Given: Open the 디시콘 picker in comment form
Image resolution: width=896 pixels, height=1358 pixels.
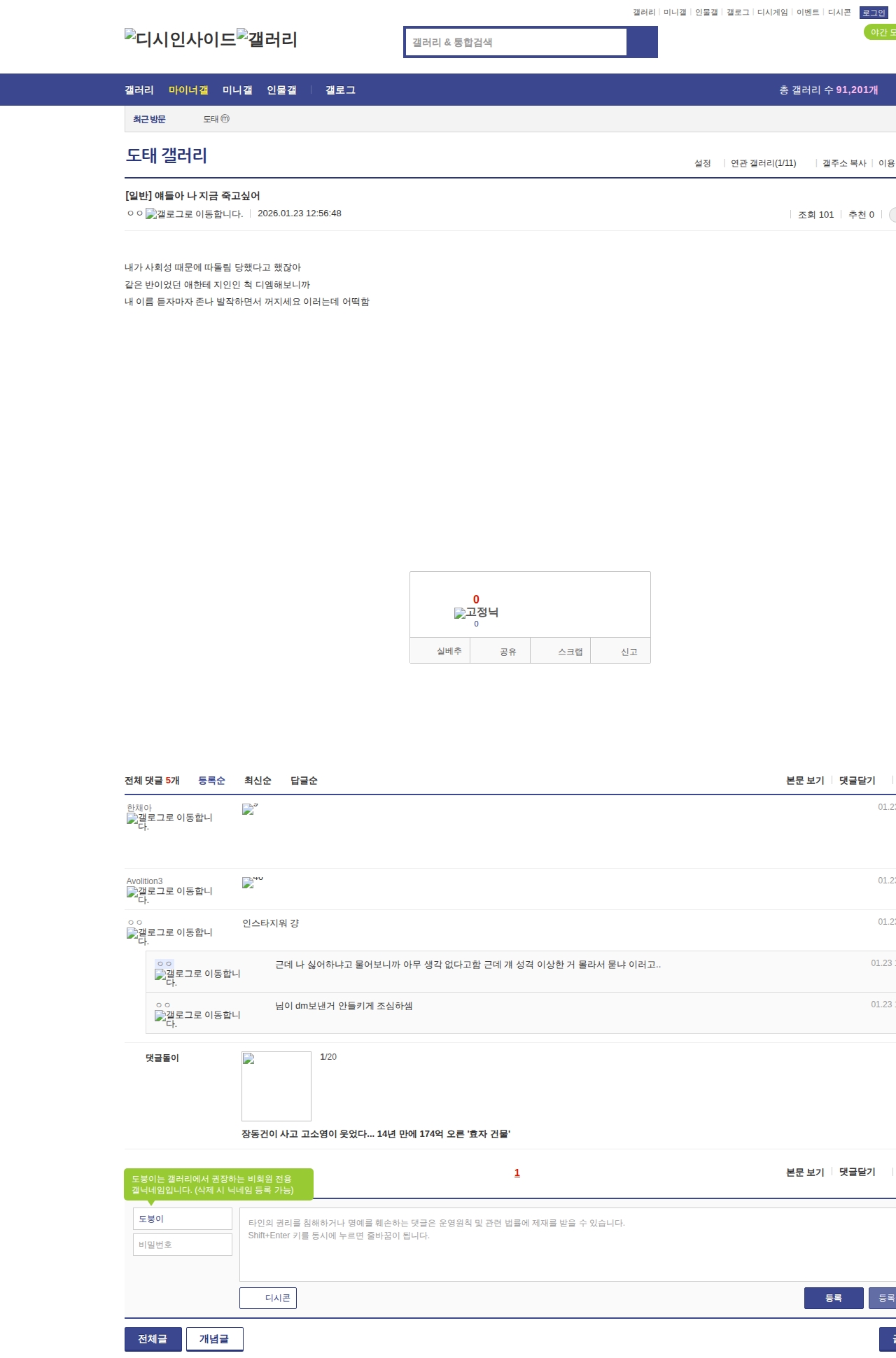Looking at the screenshot, I should [268, 1298].
